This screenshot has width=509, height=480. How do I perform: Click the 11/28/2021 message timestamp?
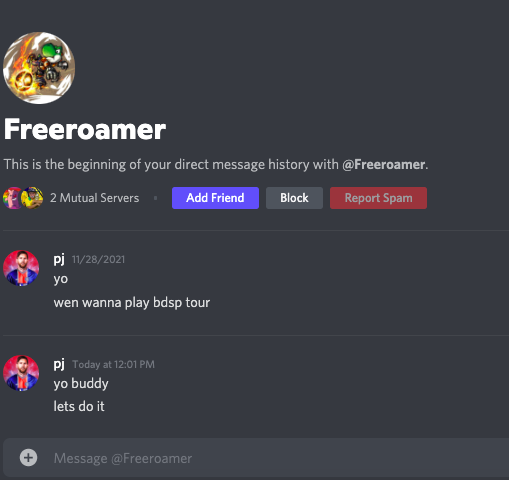(x=98, y=260)
